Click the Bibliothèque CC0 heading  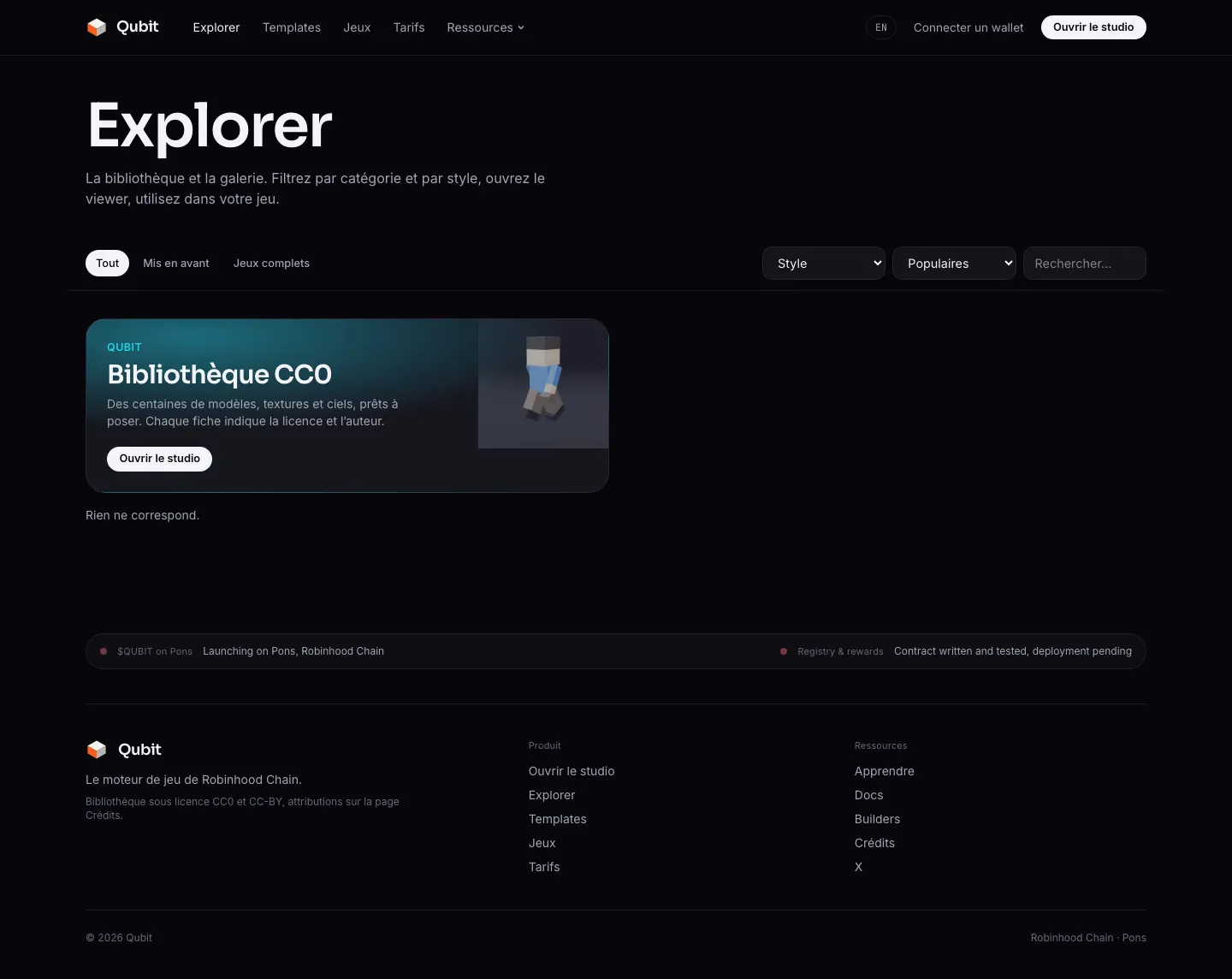pyautogui.click(x=220, y=374)
